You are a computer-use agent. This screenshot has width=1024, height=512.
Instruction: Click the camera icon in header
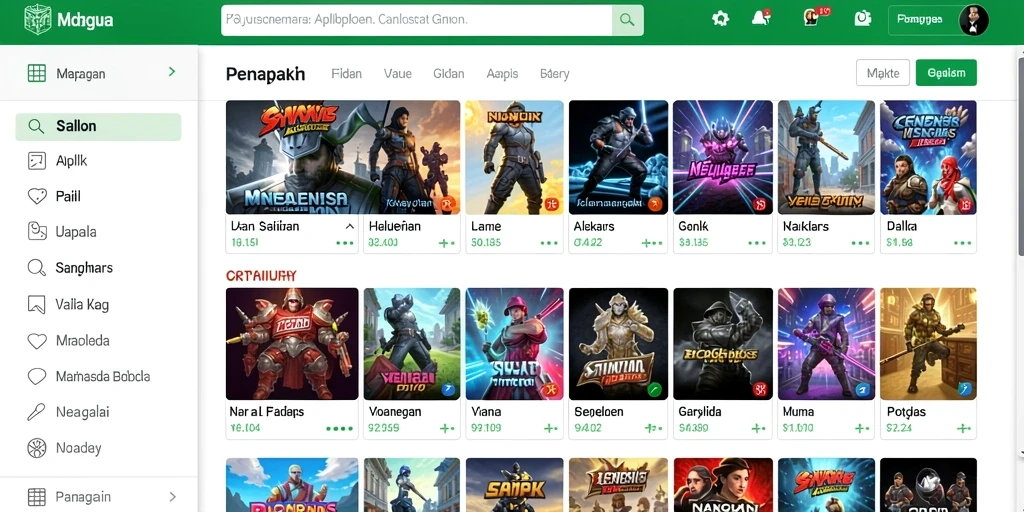coord(863,19)
